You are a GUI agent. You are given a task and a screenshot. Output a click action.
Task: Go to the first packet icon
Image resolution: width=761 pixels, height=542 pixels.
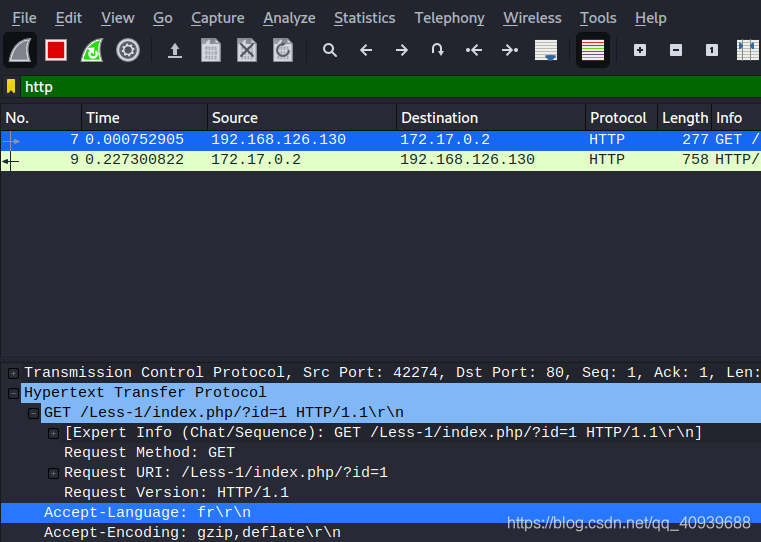(x=474, y=50)
